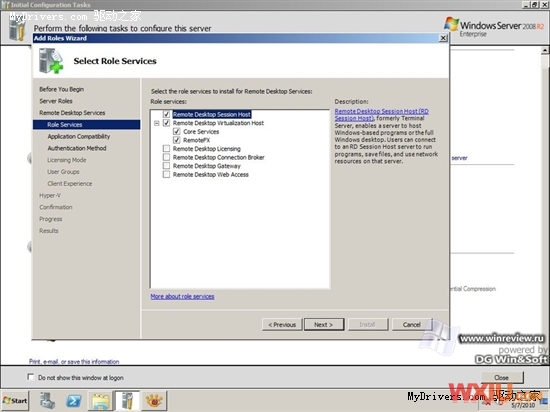Open Windows Explorer from taskbar
The height and width of the screenshot is (412, 550).
point(101,400)
